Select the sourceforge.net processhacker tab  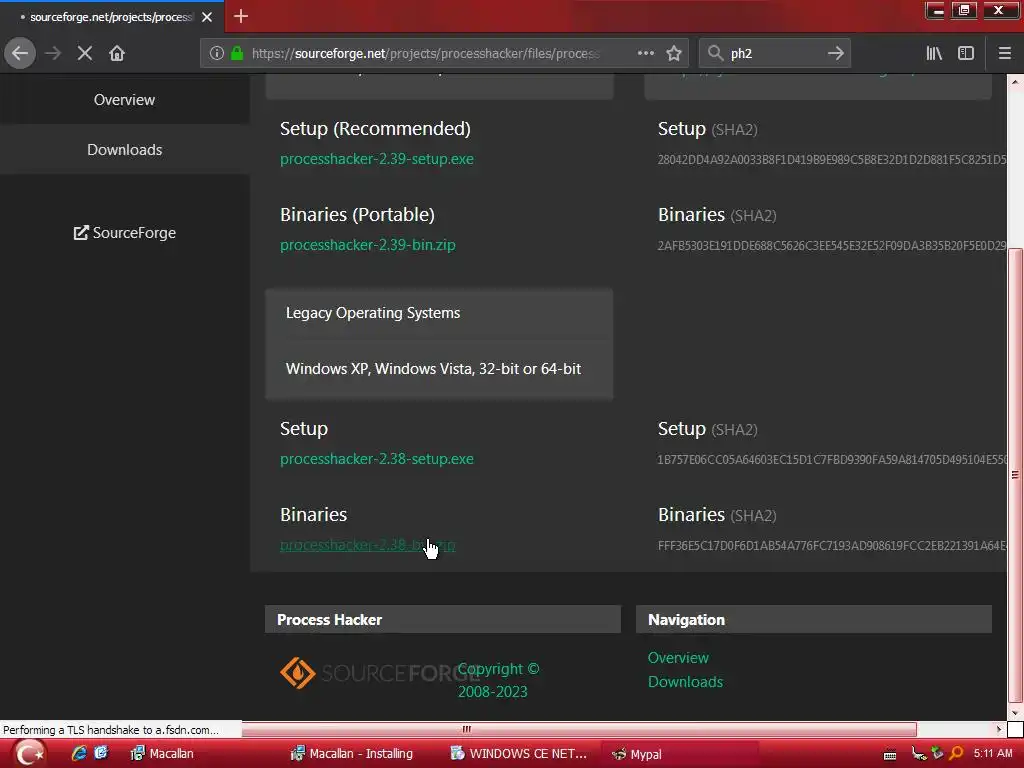point(111,17)
